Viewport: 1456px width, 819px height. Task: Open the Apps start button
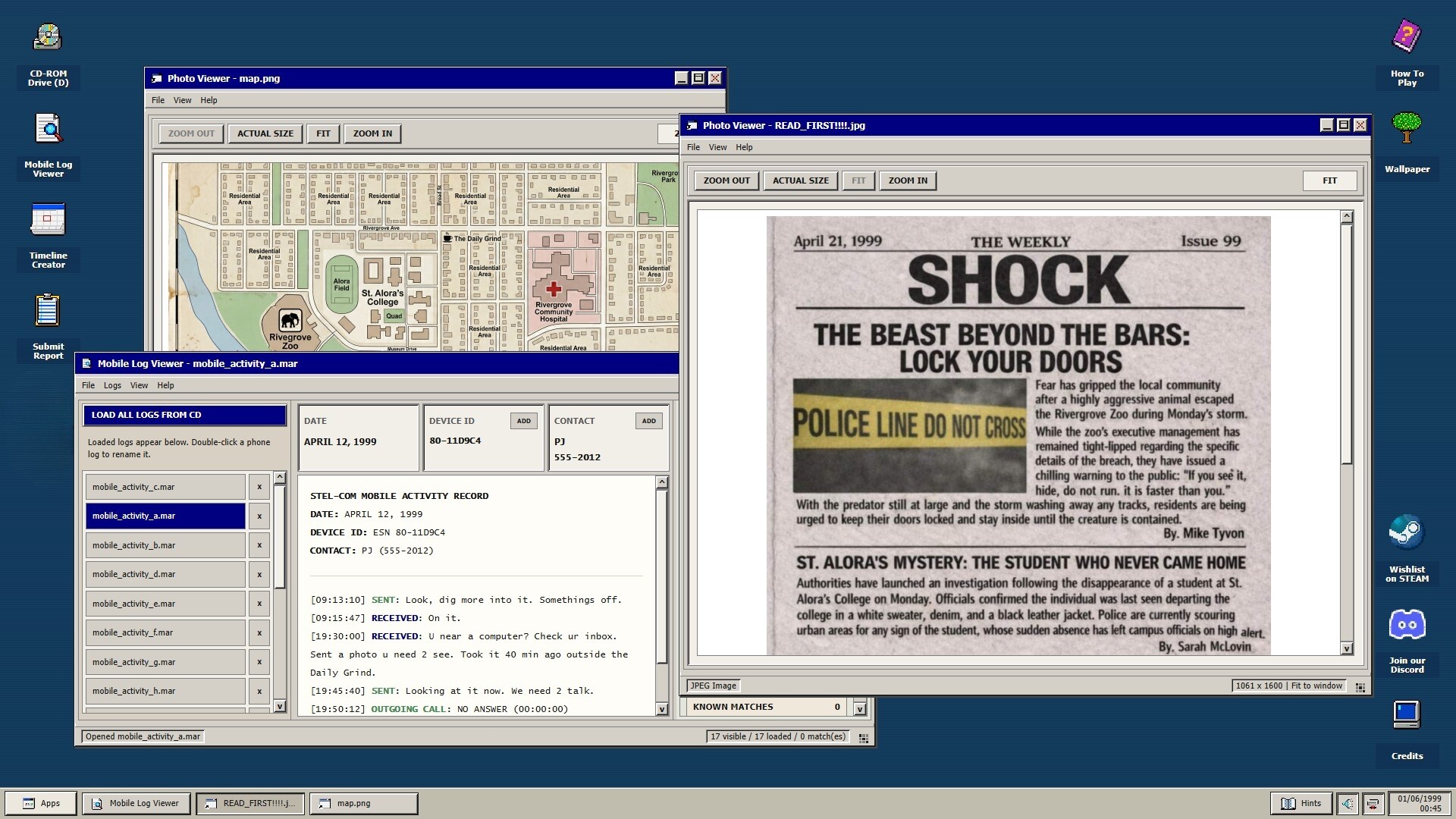[41, 803]
